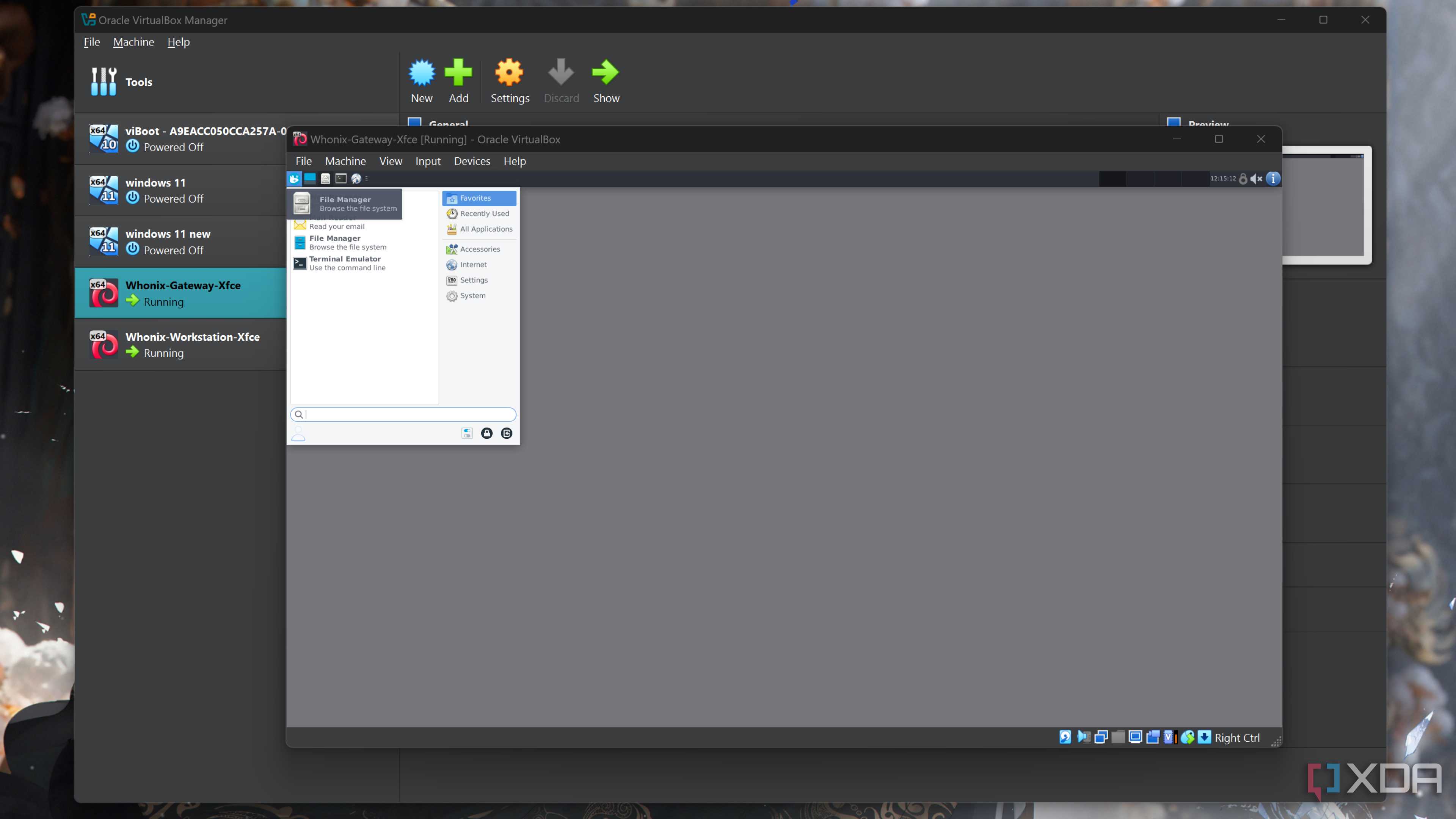Image resolution: width=1456 pixels, height=819 pixels.
Task: Open Settings in VirtualBox Manager toolbar
Action: click(510, 81)
